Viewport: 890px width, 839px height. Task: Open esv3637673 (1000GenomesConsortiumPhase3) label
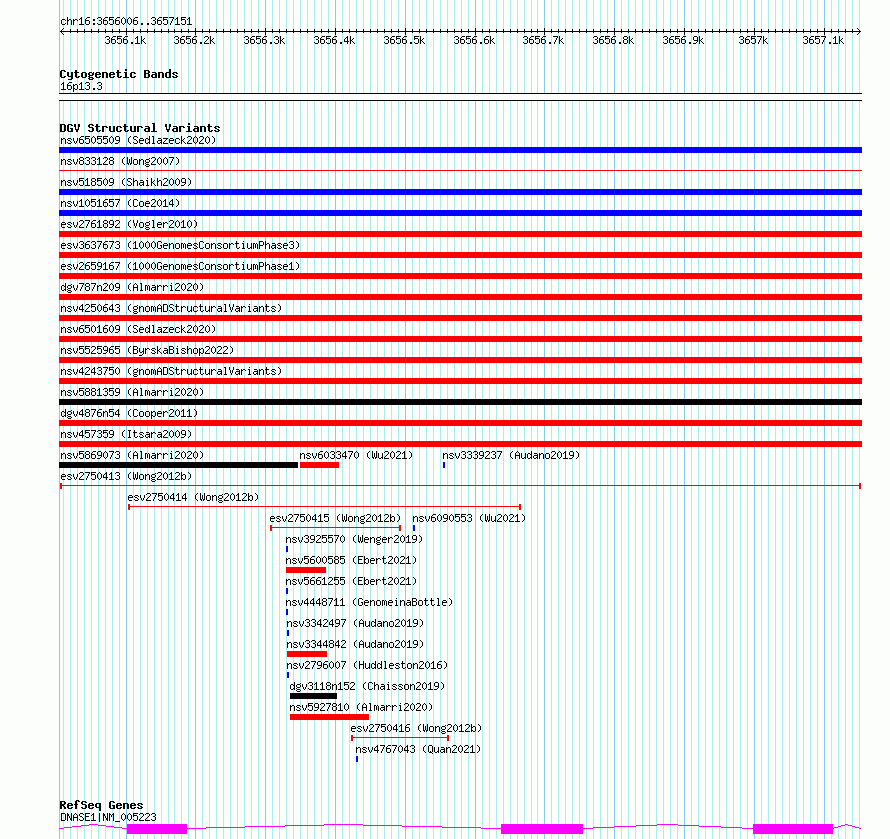[180, 245]
